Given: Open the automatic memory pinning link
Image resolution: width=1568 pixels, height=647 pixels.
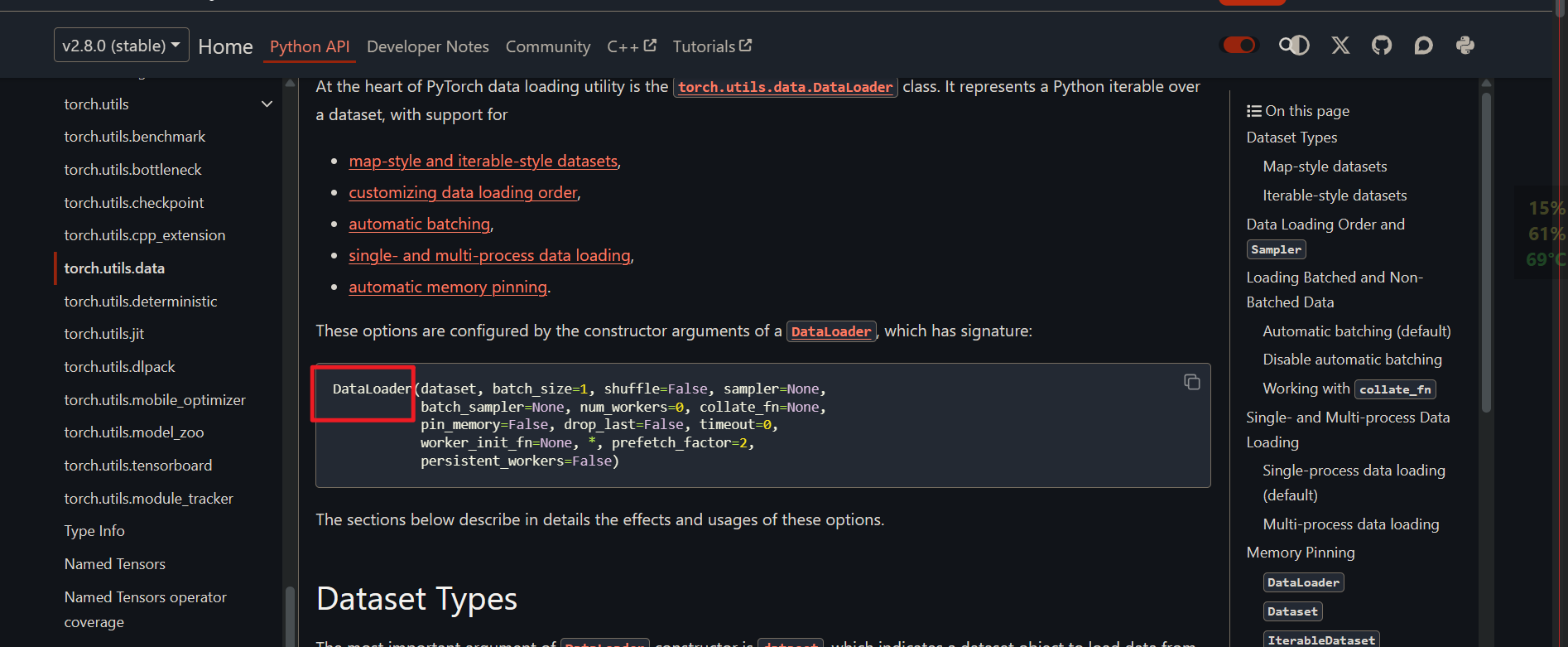Looking at the screenshot, I should 448,287.
